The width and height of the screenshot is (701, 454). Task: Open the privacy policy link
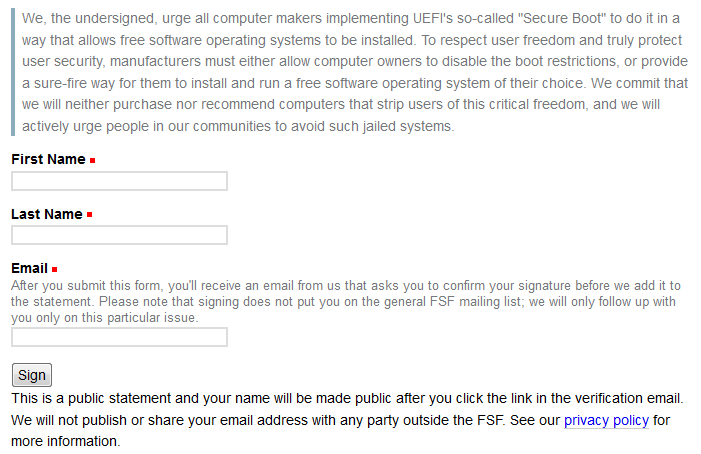coord(606,420)
